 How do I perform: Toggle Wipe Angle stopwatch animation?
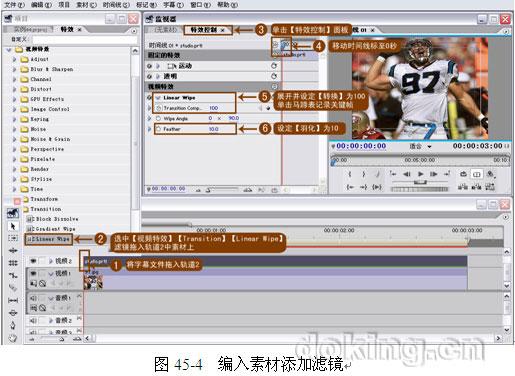(158, 118)
